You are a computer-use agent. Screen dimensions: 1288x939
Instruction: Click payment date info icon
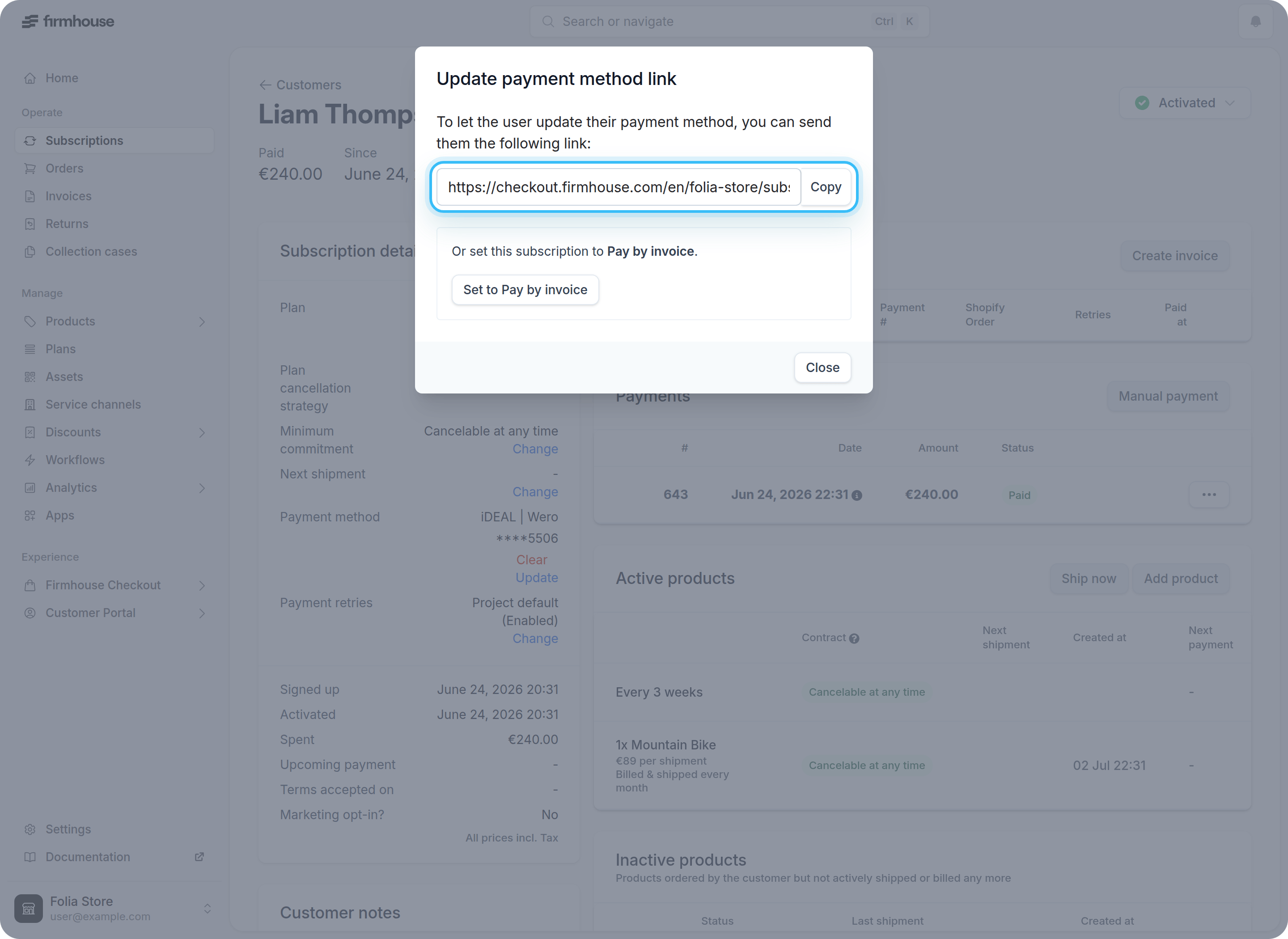point(856,495)
